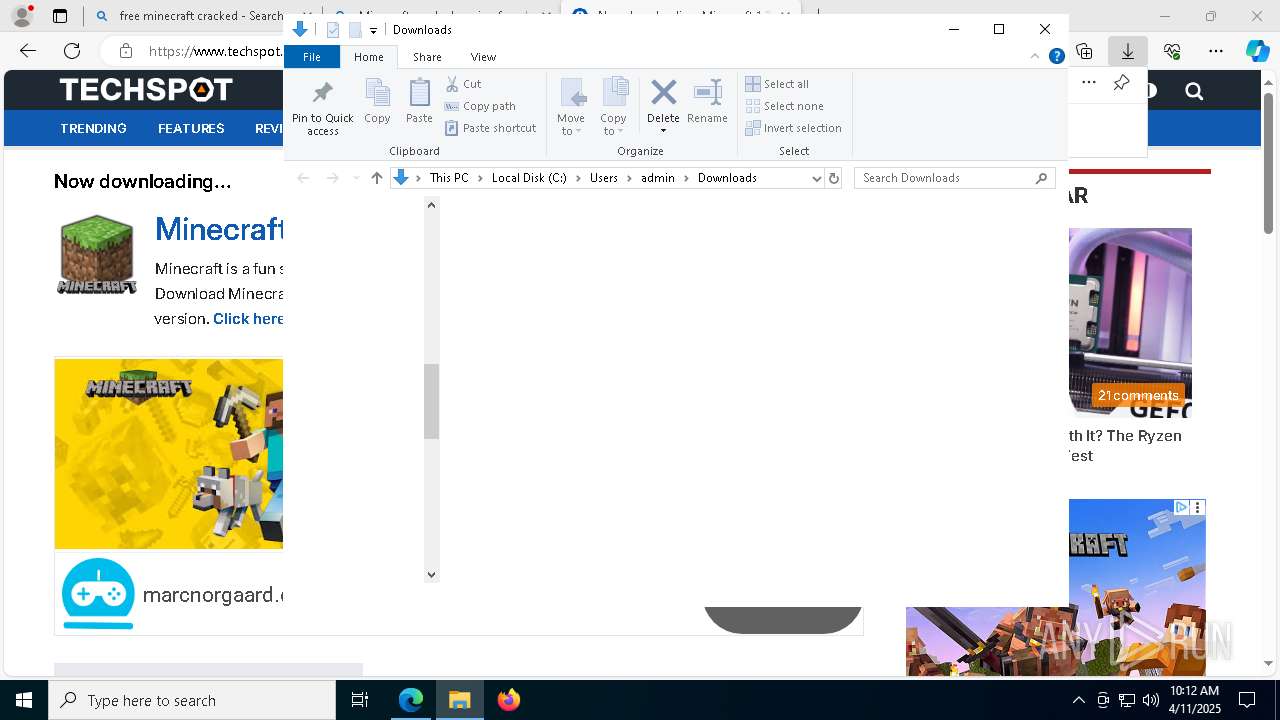Open Edge profile avatar icon
The image size is (1280, 720).
22,16
